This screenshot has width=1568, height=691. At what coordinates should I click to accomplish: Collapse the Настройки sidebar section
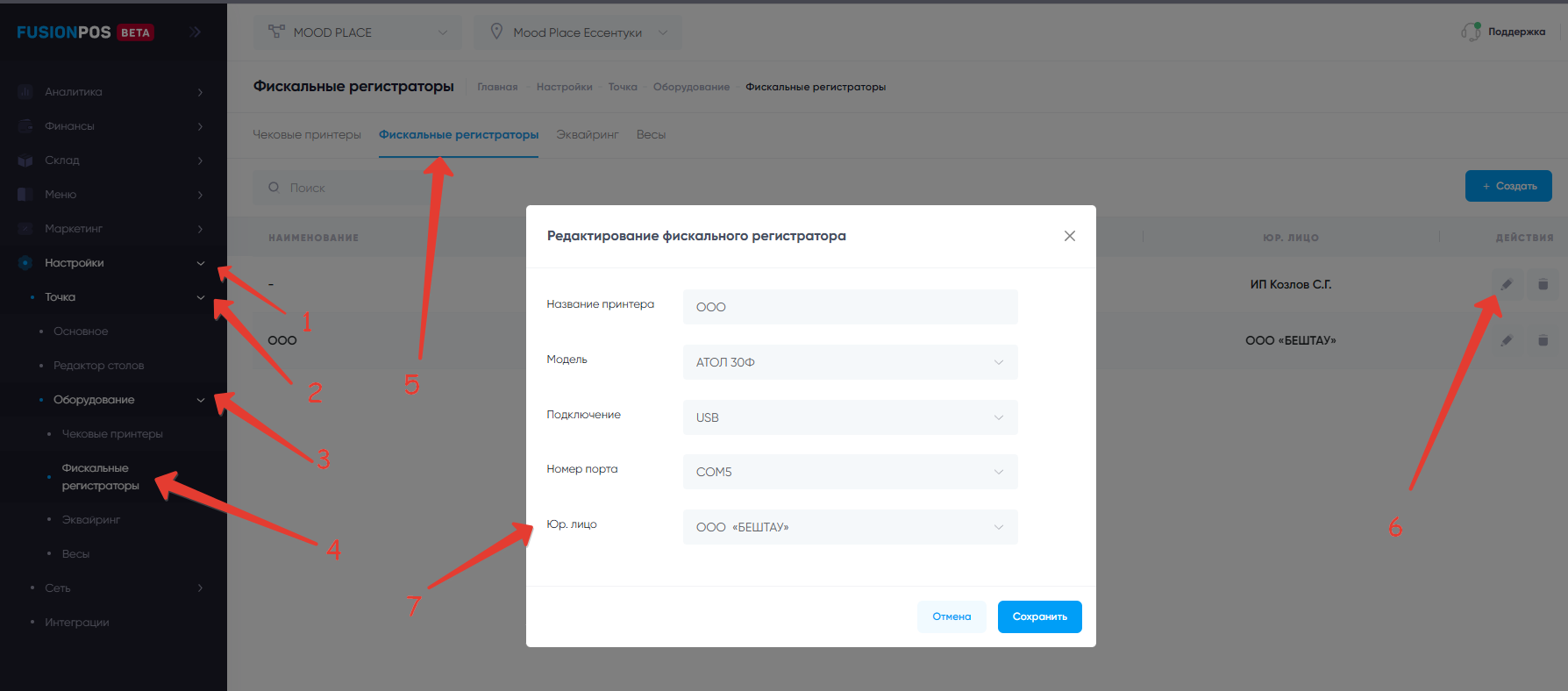pyautogui.click(x=200, y=263)
